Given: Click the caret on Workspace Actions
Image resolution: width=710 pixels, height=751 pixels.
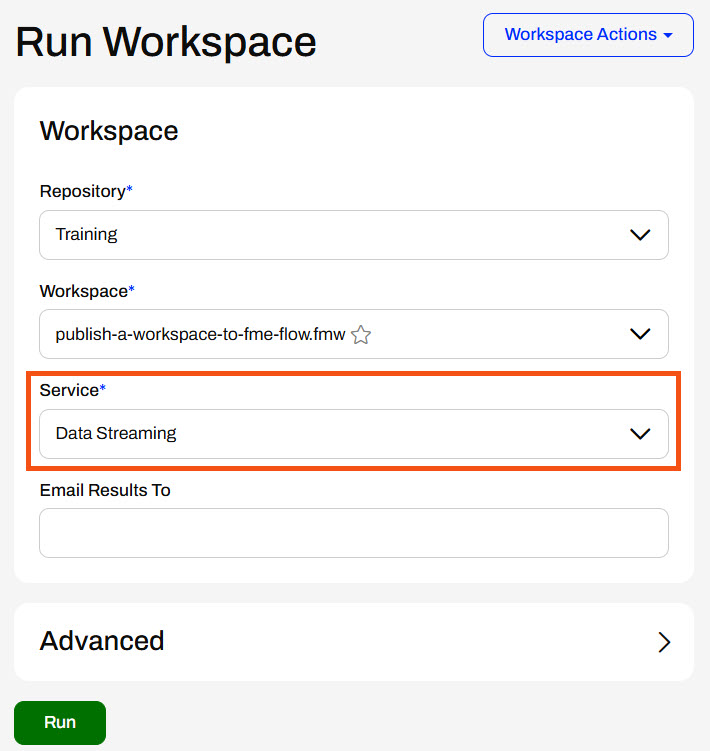Looking at the screenshot, I should 667,35.
